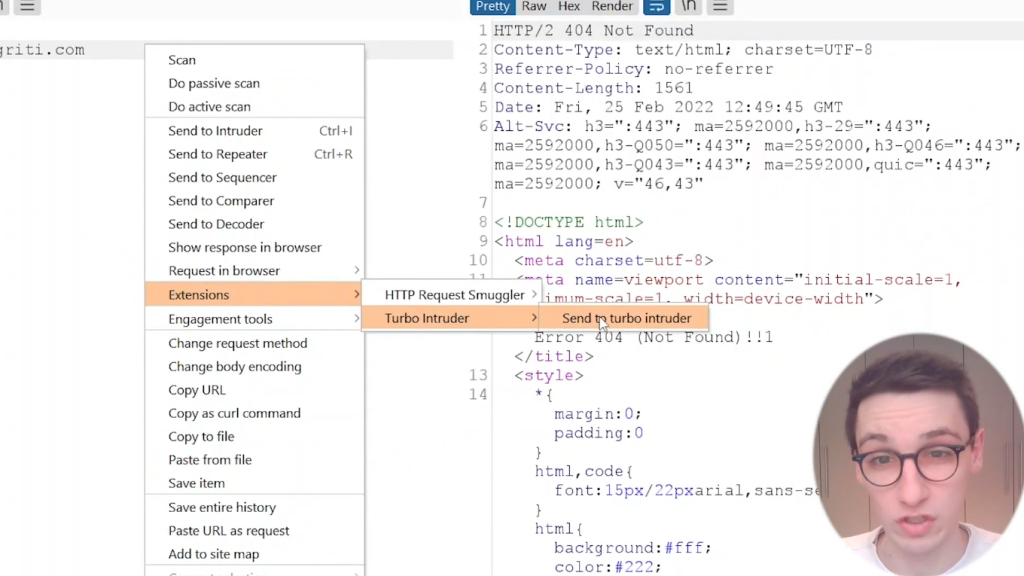The width and height of the screenshot is (1024, 576).
Task: Click the <!DOCTYPE html> line
Action: [569, 222]
